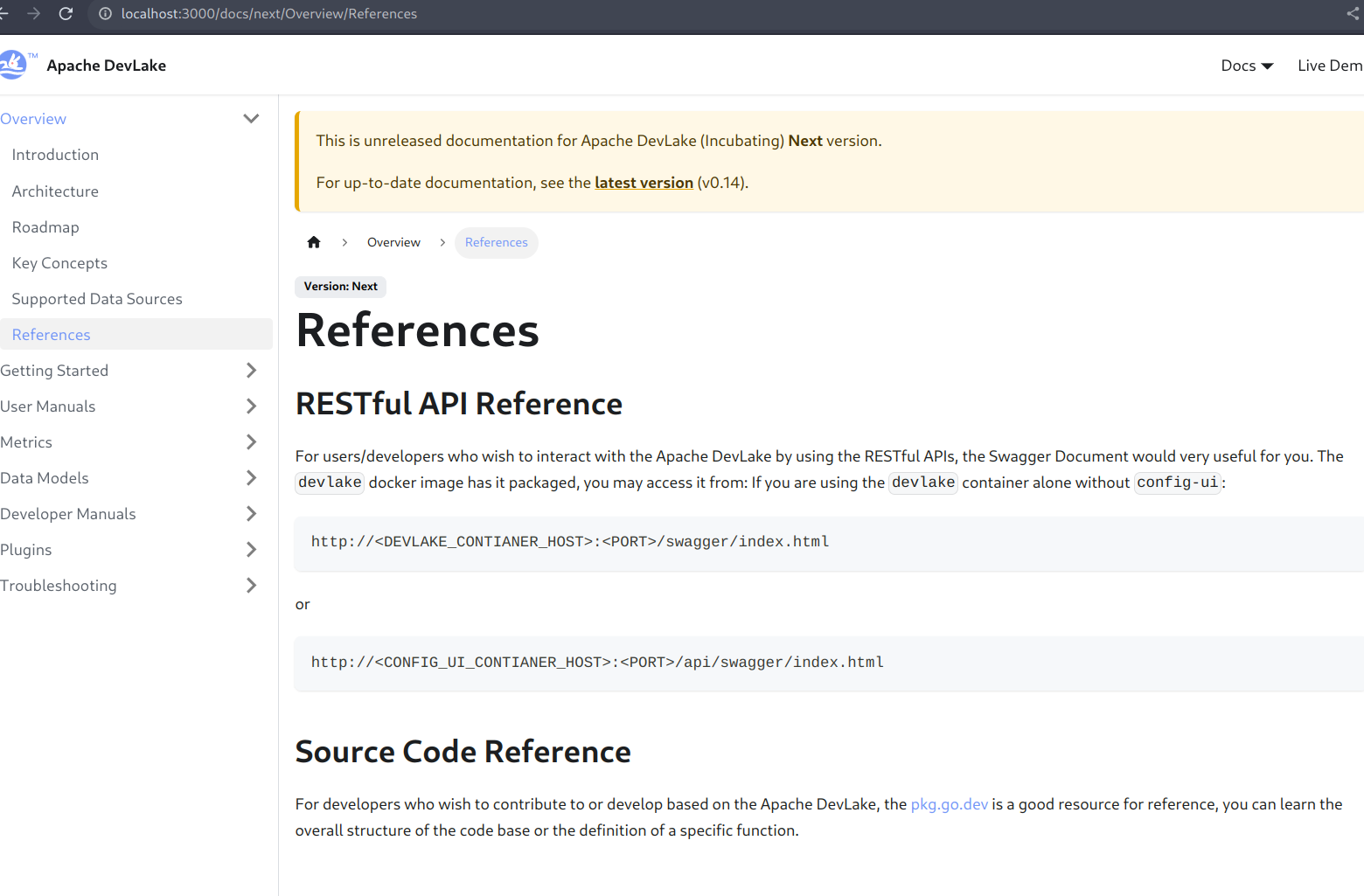
Task: Open the Introduction page in sidebar
Action: coord(55,155)
